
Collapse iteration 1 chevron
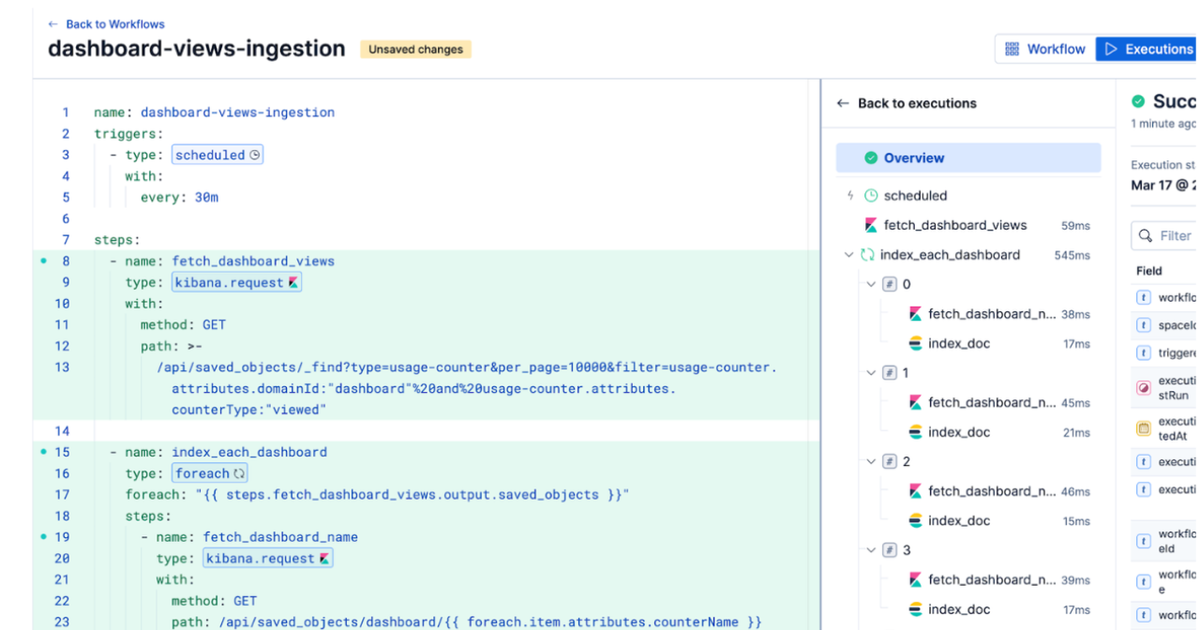(x=871, y=373)
